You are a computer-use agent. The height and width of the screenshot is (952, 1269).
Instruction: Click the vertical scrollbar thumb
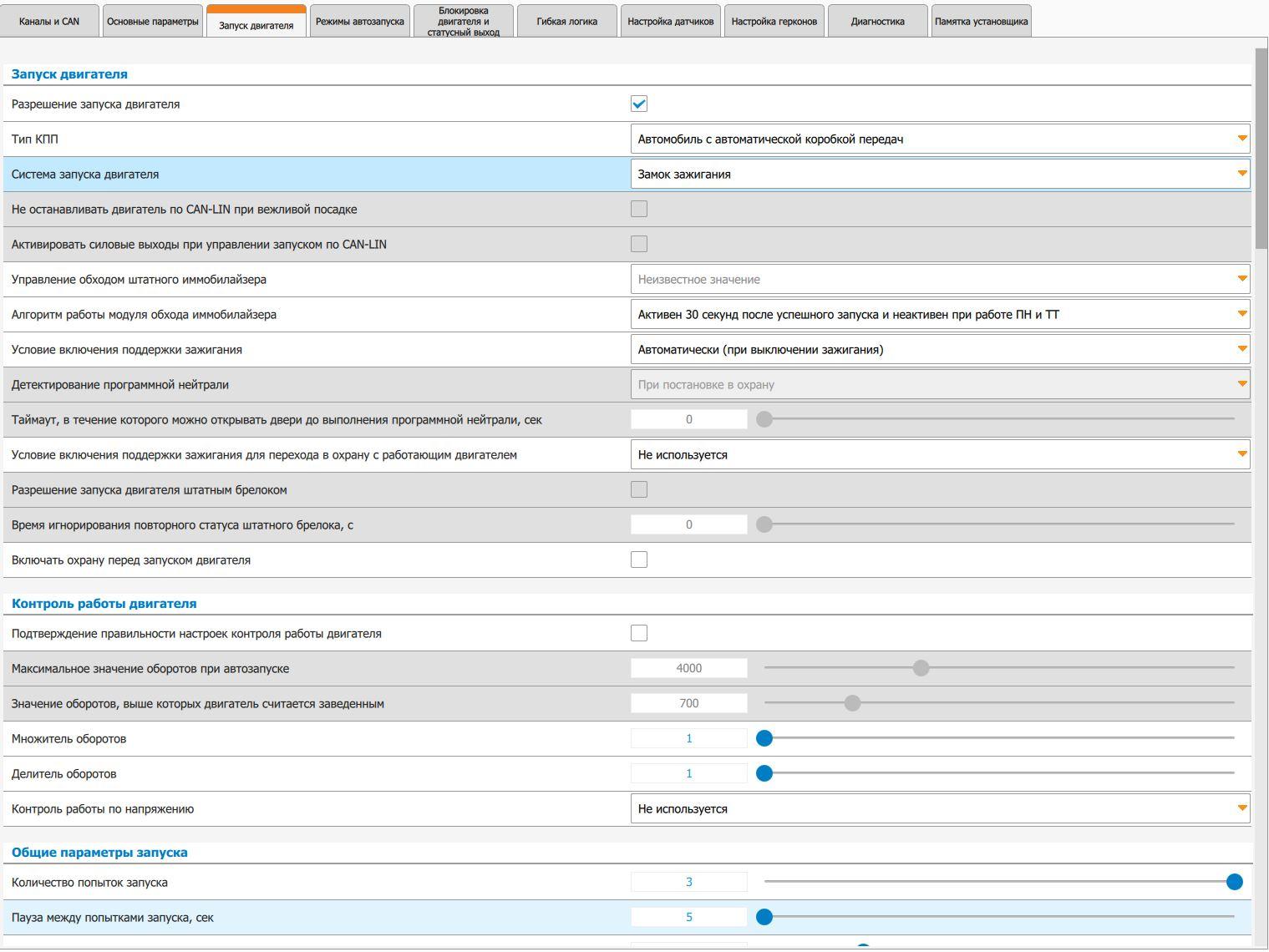pos(1261,148)
